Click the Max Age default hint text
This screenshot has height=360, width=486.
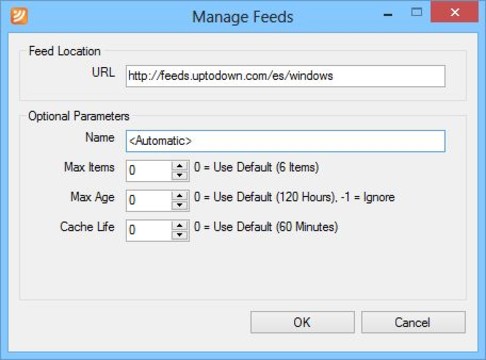[294, 197]
